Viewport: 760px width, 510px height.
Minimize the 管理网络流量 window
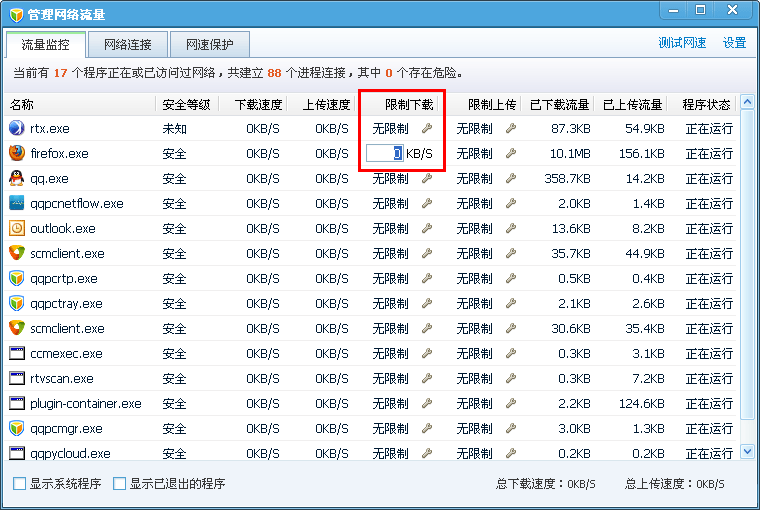[x=674, y=10]
